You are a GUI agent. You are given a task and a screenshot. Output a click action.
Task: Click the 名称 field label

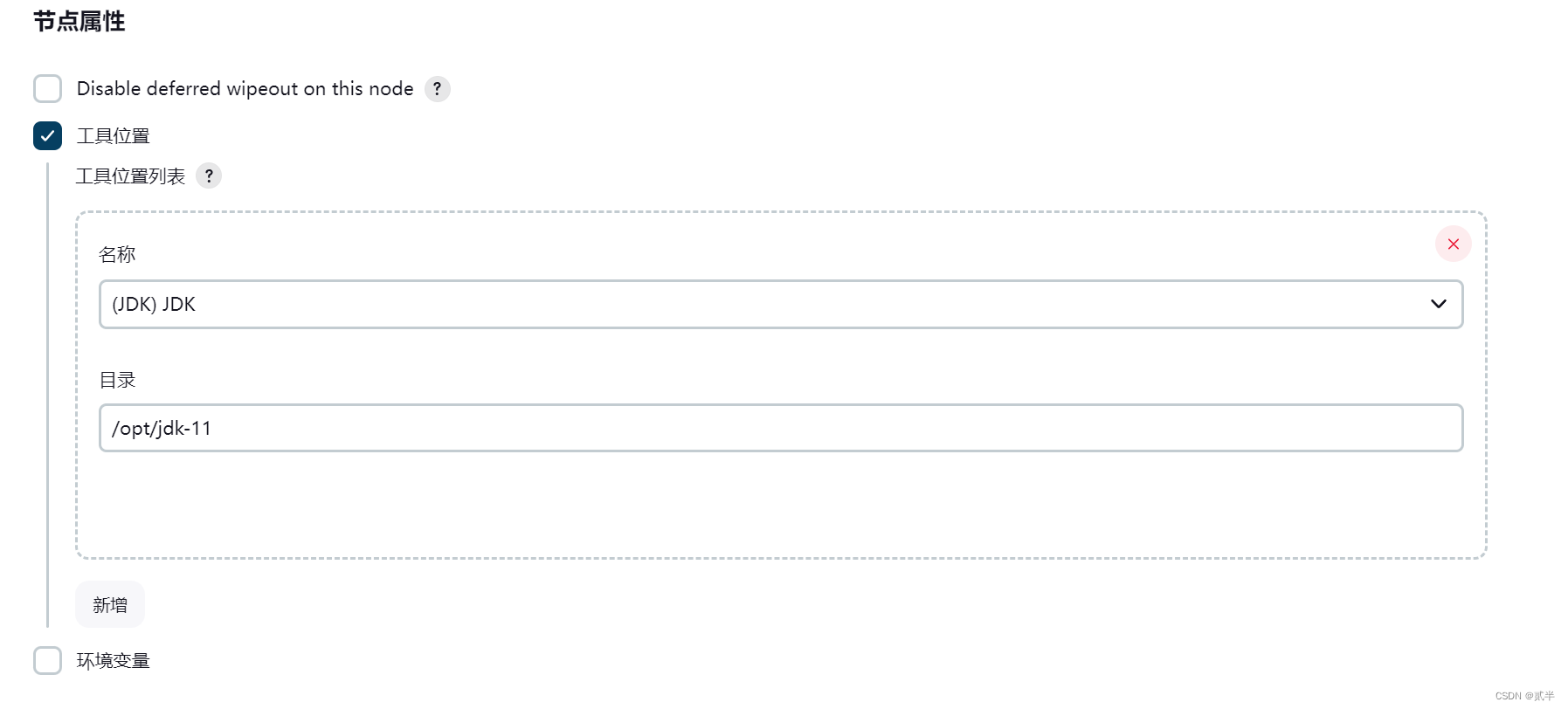pyautogui.click(x=117, y=254)
